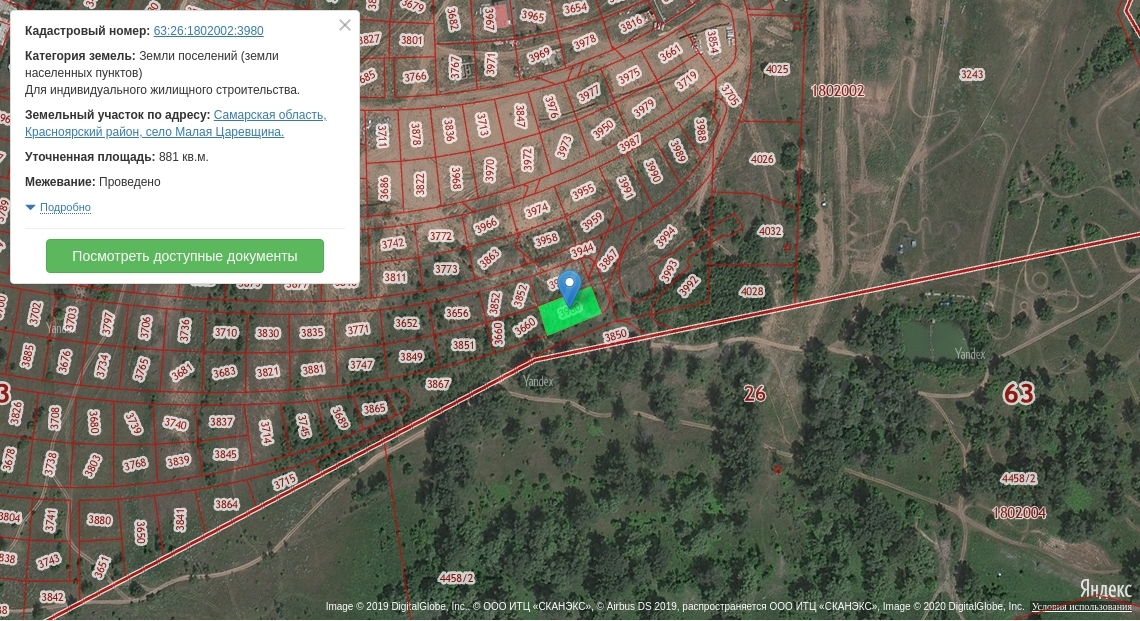Select parcel labeled 3864

tap(226, 504)
